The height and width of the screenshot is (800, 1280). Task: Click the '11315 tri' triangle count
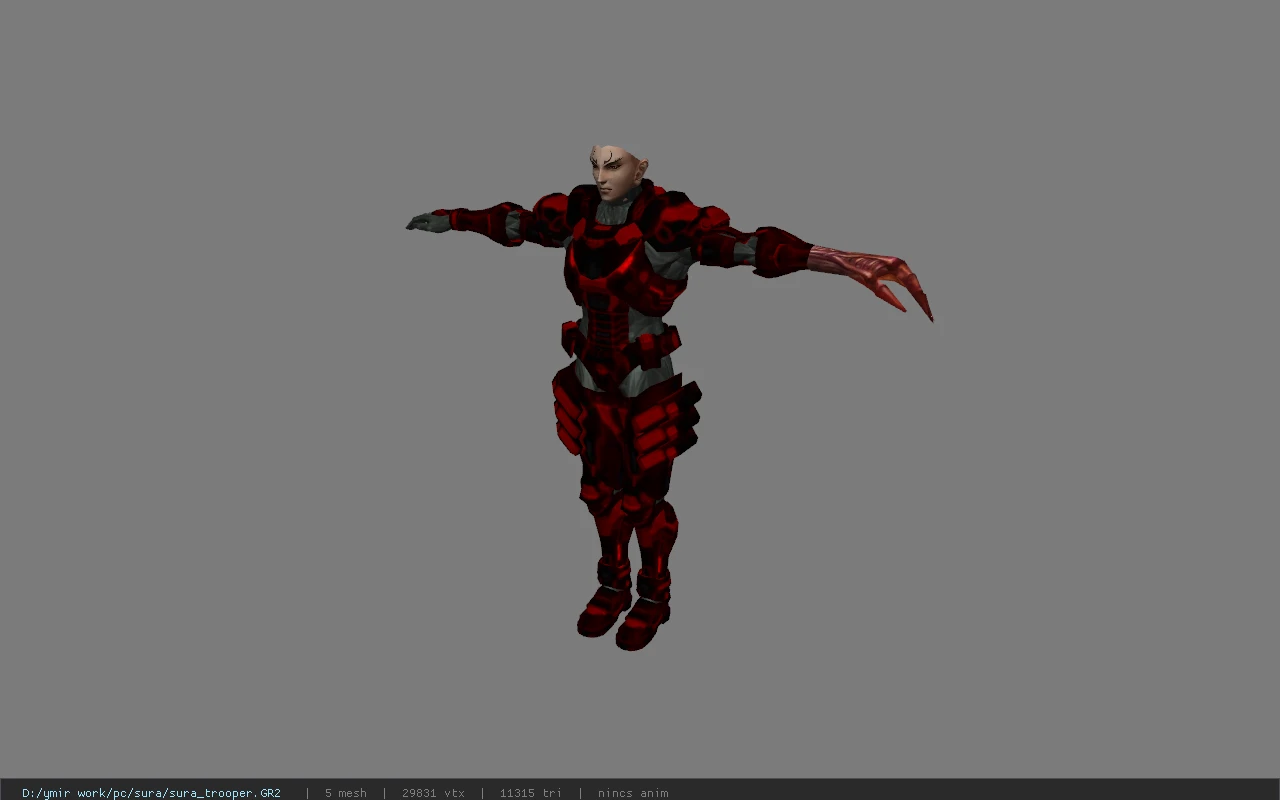pyautogui.click(x=530, y=793)
